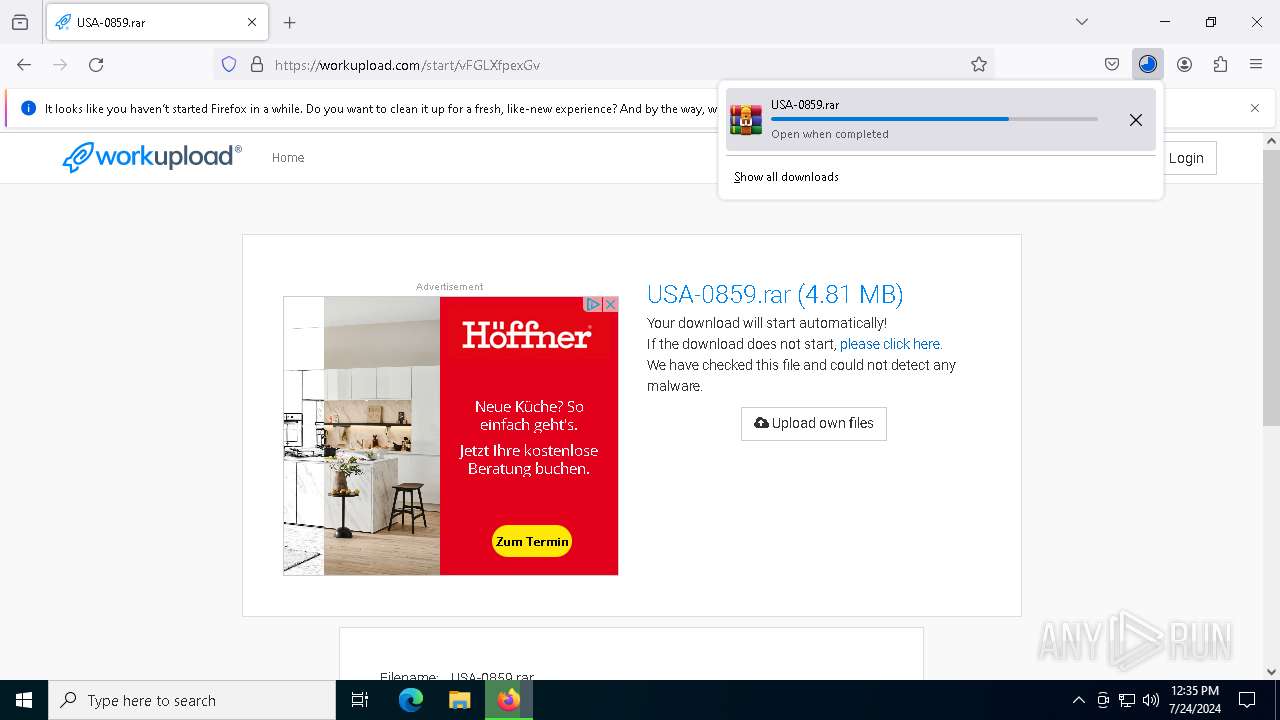Open a new browser tab

[x=290, y=22]
